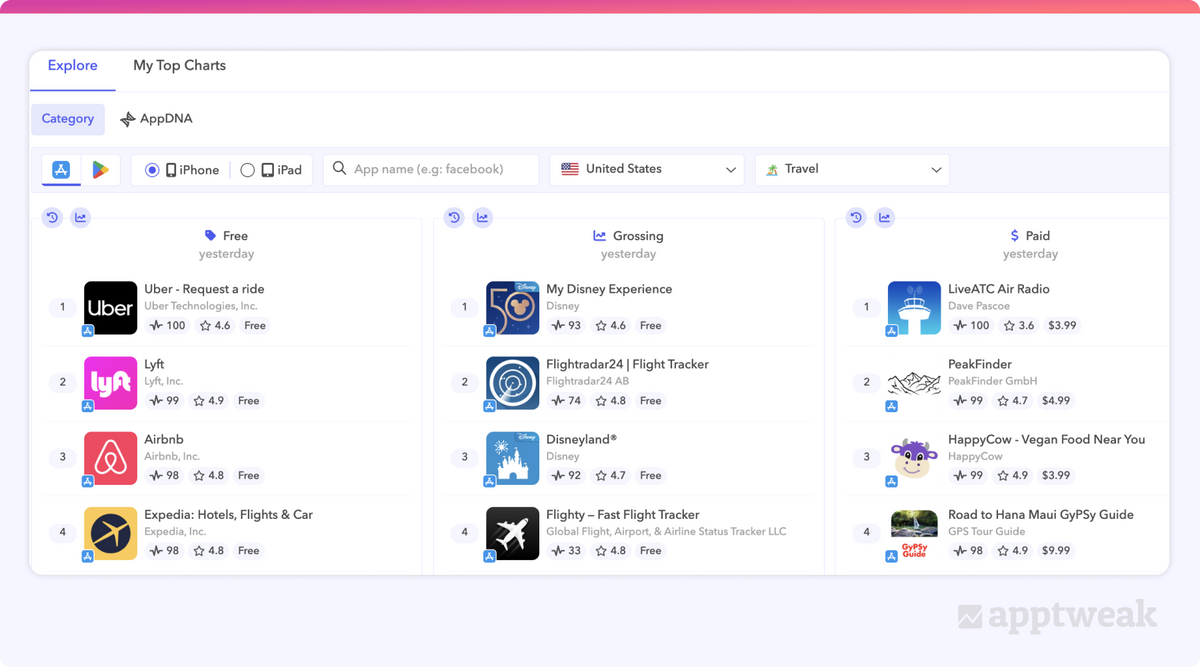1200x667 pixels.
Task: Click the history icon above Paid chart
Action: point(856,217)
